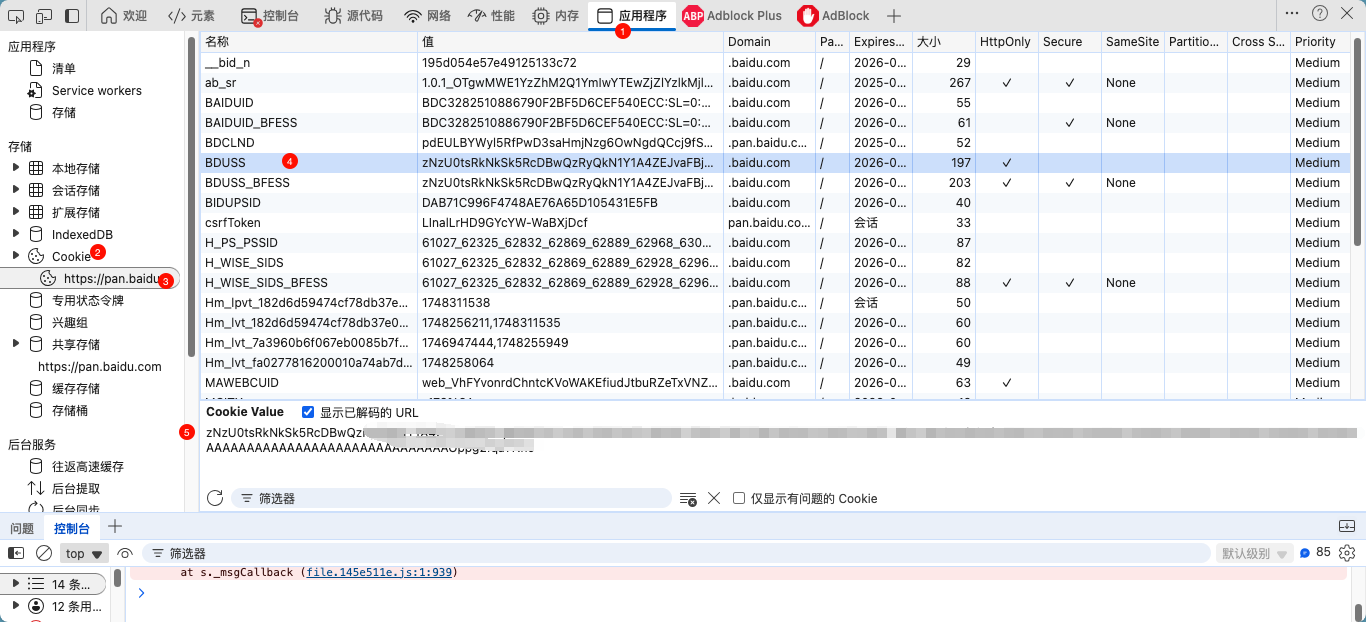Open file.145e511e.js source link
Viewport: 1366px width, 622px height.
[x=380, y=573]
